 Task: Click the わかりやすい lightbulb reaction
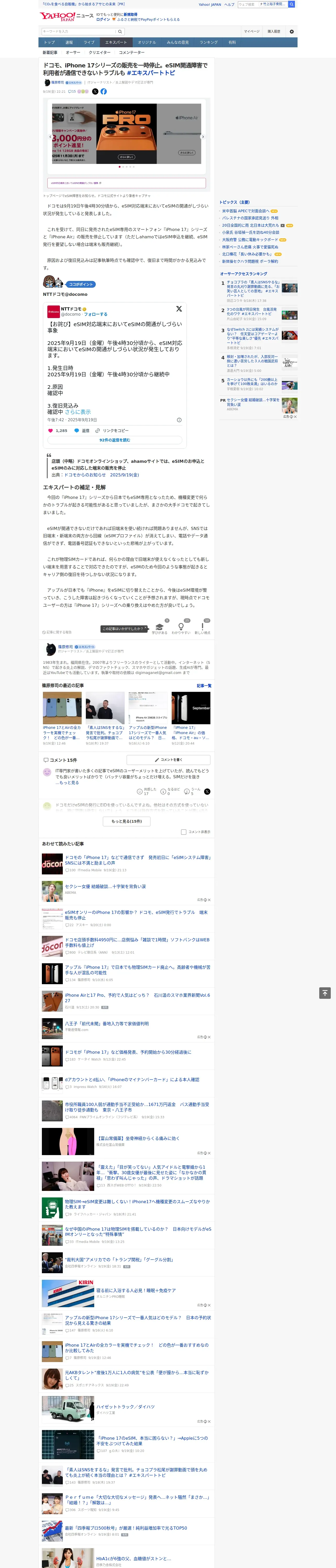click(181, 627)
